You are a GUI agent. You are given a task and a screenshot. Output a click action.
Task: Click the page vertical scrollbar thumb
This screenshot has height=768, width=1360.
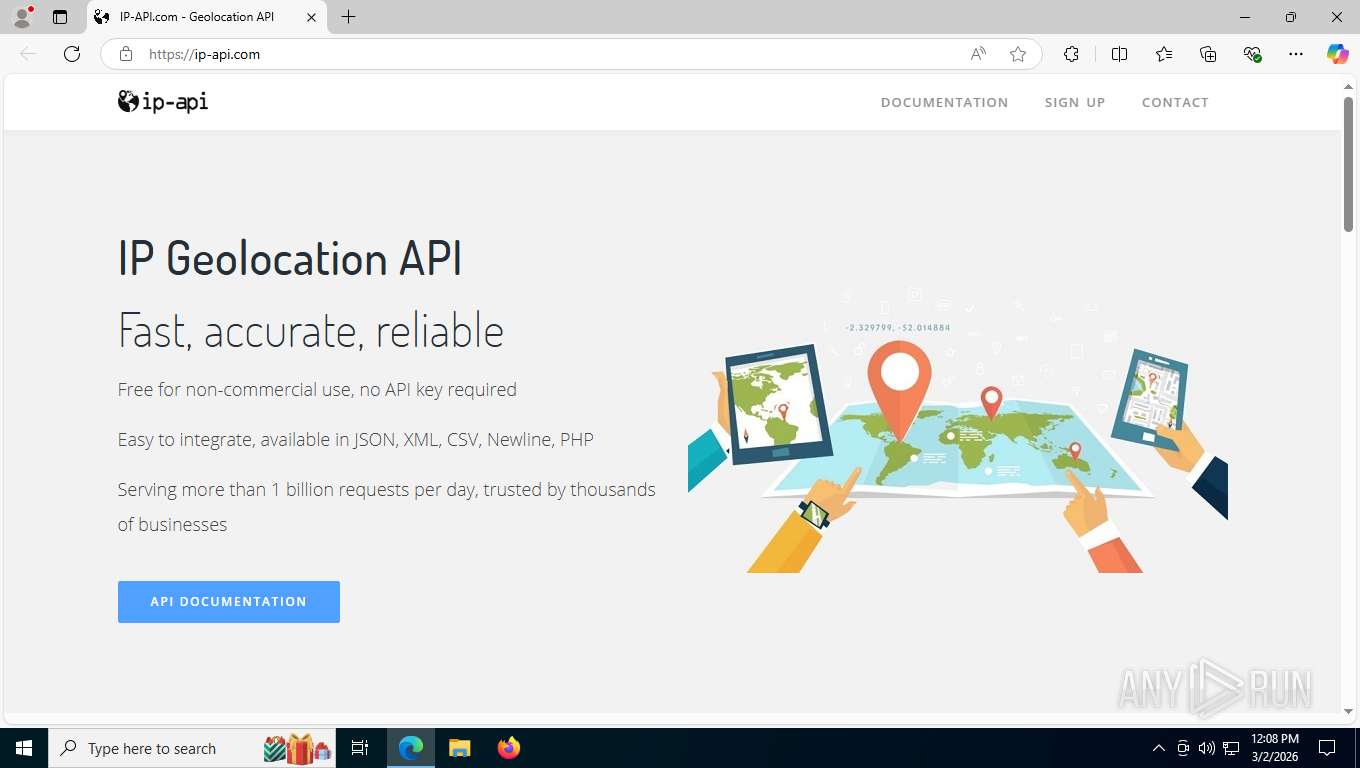coord(1348,165)
